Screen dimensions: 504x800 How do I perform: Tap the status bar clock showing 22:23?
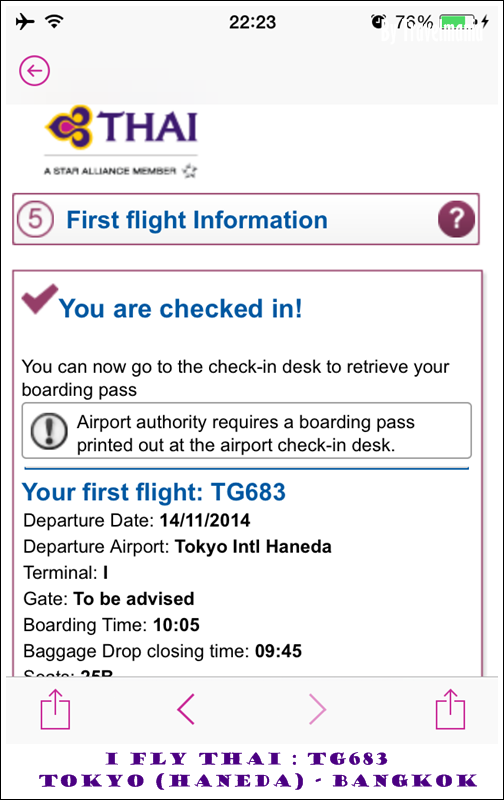tap(252, 22)
